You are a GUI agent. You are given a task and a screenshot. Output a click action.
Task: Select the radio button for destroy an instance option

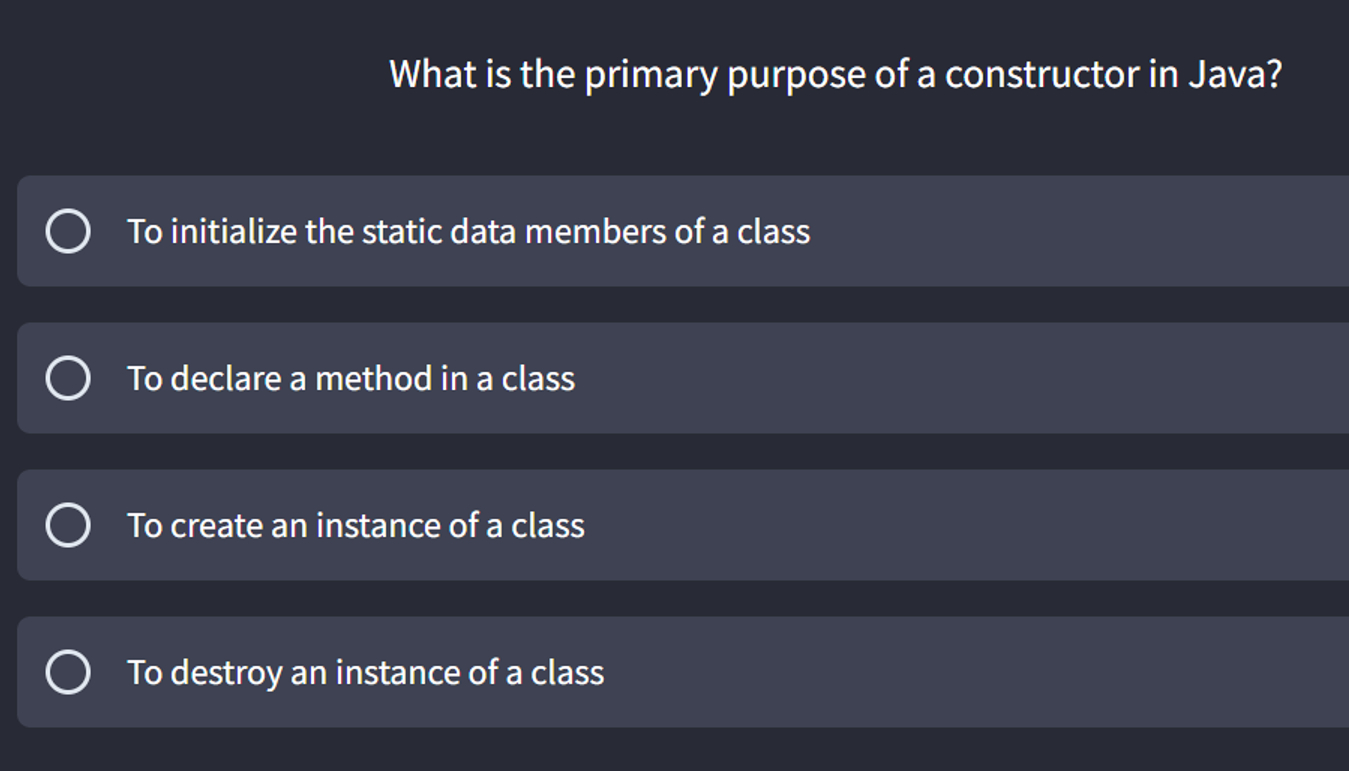click(x=67, y=672)
